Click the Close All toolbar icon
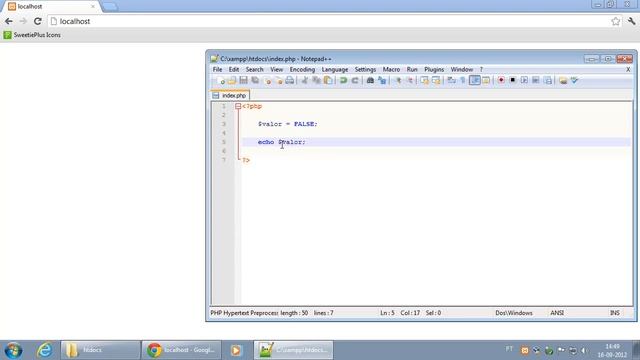 (279, 80)
